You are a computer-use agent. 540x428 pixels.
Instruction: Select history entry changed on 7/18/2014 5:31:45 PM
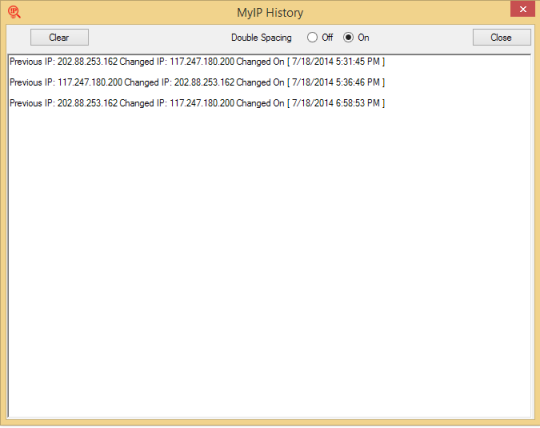click(x=197, y=62)
